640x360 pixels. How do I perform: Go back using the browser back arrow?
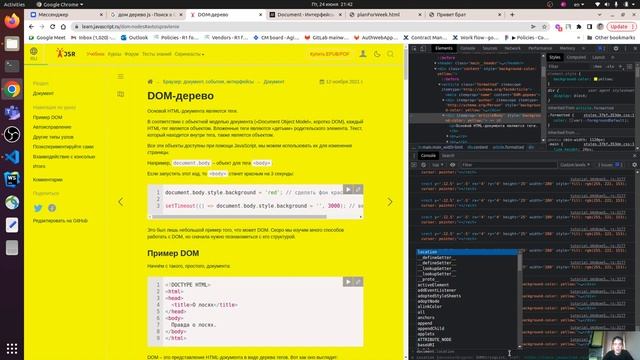point(31,27)
